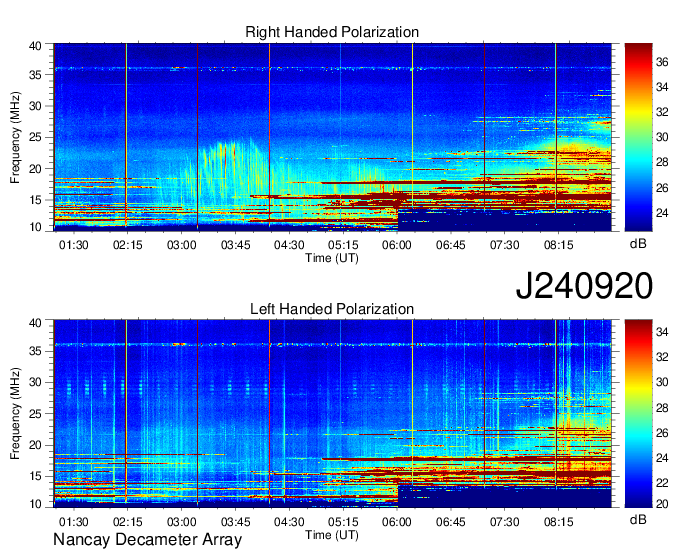Viewport: 680px width, 552px height.
Task: Click the 40 MHz tick of Right Handed plot
Action: 35,46
